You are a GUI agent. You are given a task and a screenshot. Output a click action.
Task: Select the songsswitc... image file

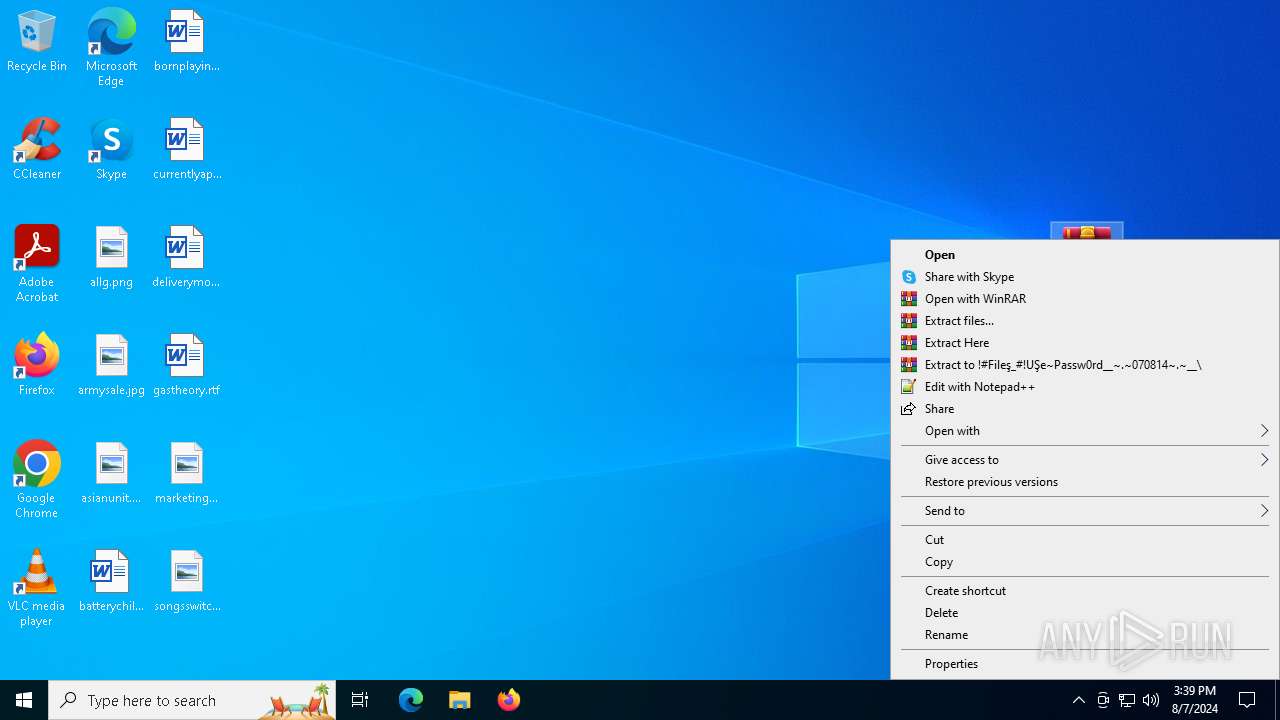(x=186, y=581)
